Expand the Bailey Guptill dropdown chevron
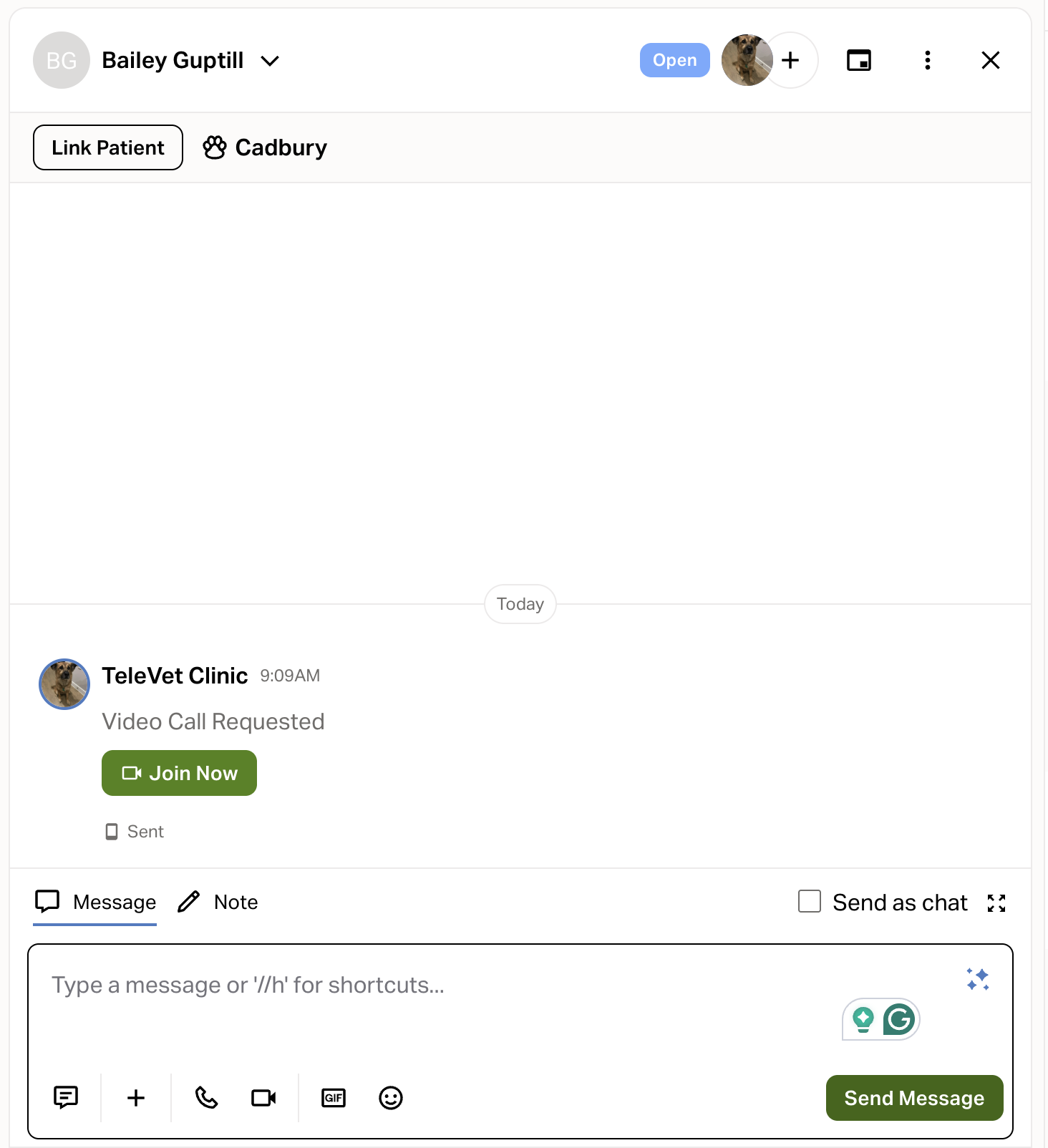Viewport: 1048px width, 1148px height. click(270, 61)
